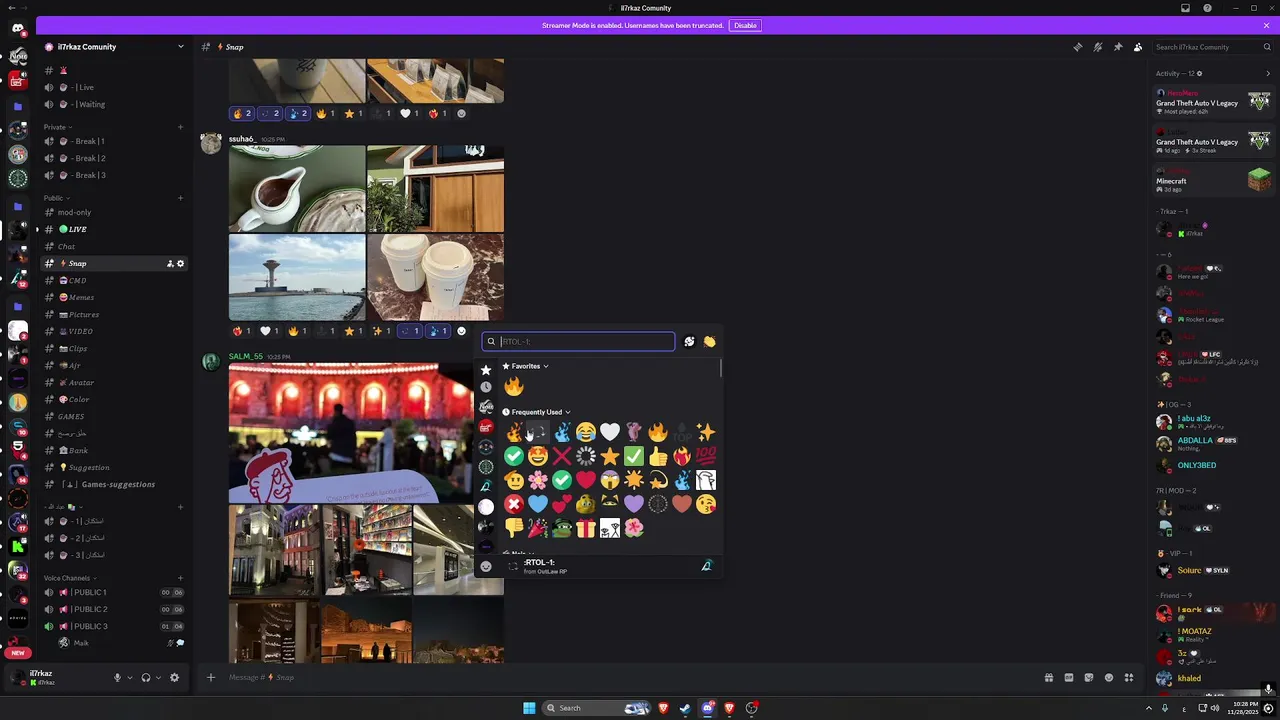Join the Break | 1 voice channel

(114, 141)
